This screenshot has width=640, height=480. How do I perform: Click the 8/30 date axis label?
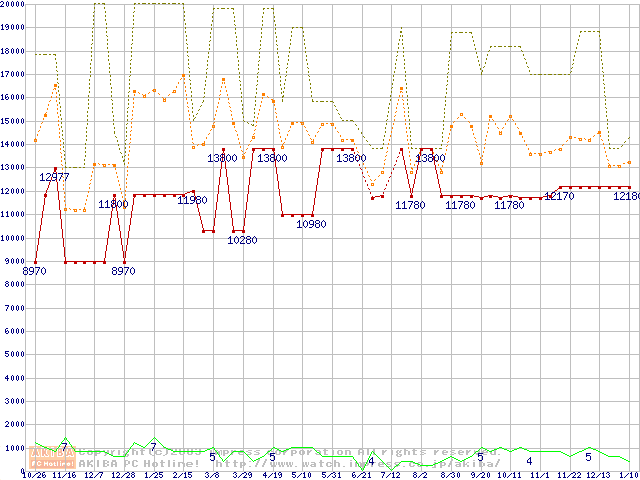coord(450,475)
